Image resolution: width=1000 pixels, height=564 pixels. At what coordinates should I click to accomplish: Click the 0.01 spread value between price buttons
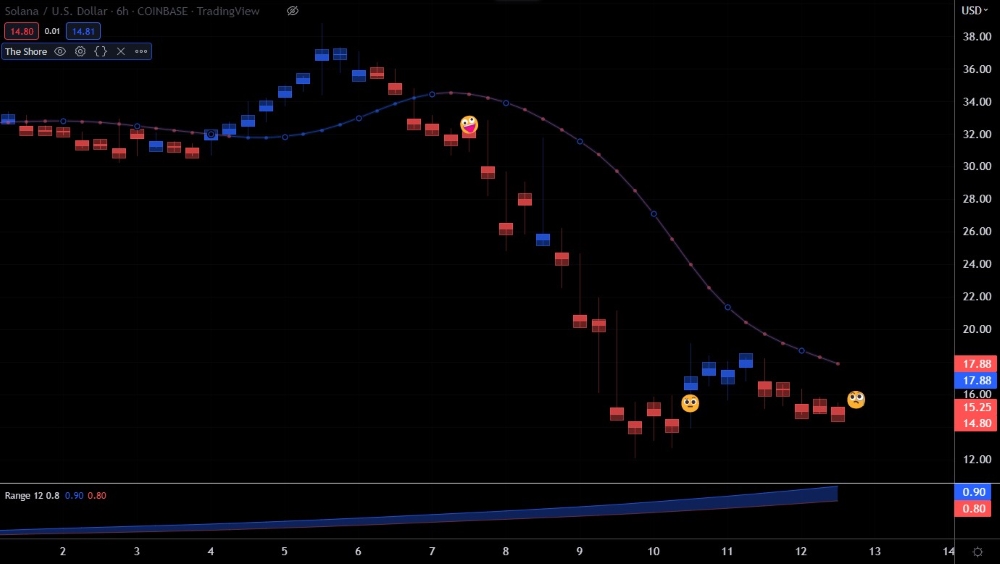(52, 31)
